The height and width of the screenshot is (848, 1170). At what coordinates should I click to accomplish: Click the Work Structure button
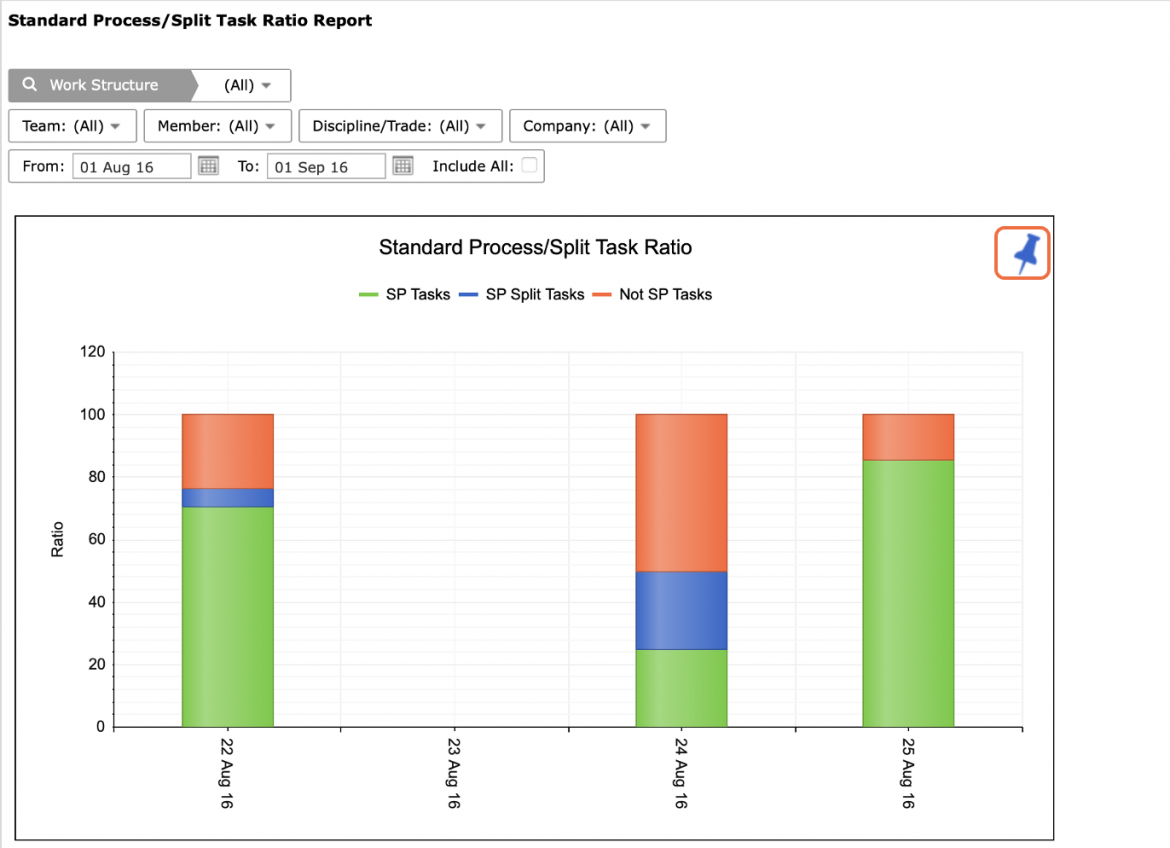[x=102, y=85]
